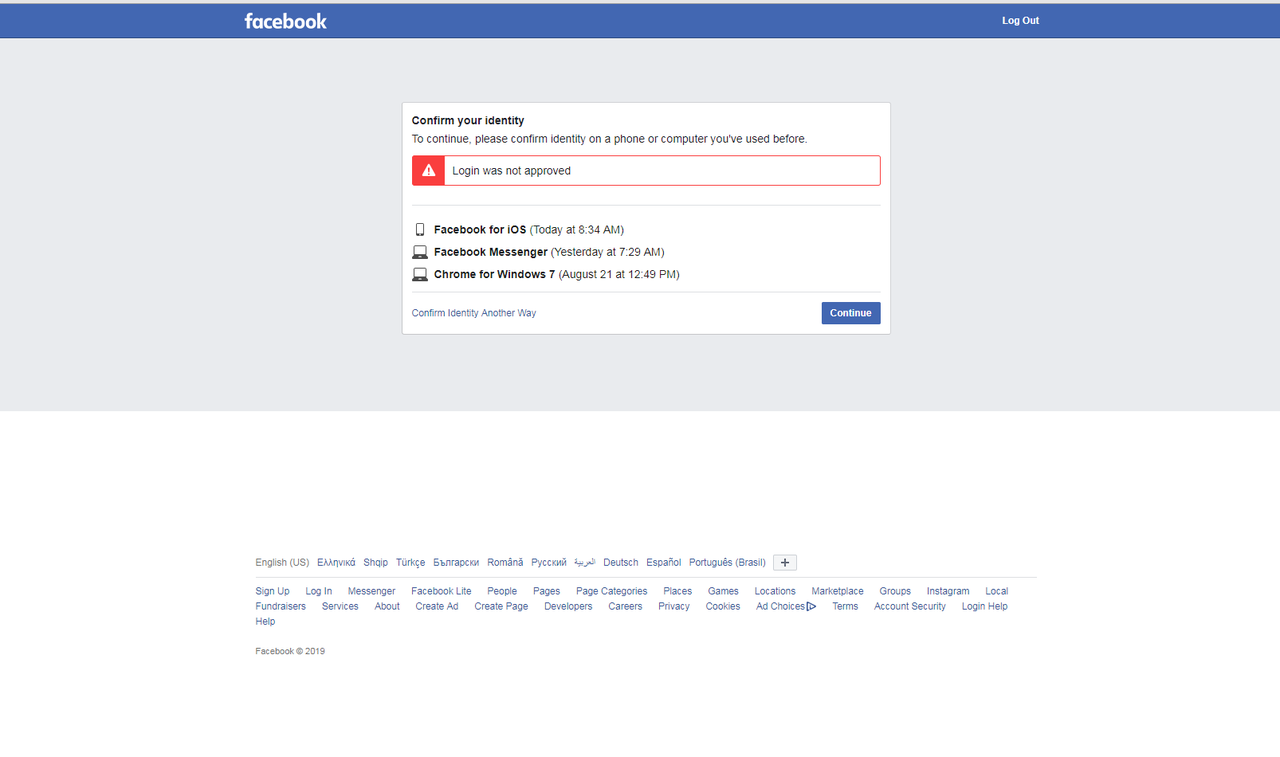Click the Facebook © 2019 copyright text
Viewport: 1280px width, 757px height.
pos(290,652)
